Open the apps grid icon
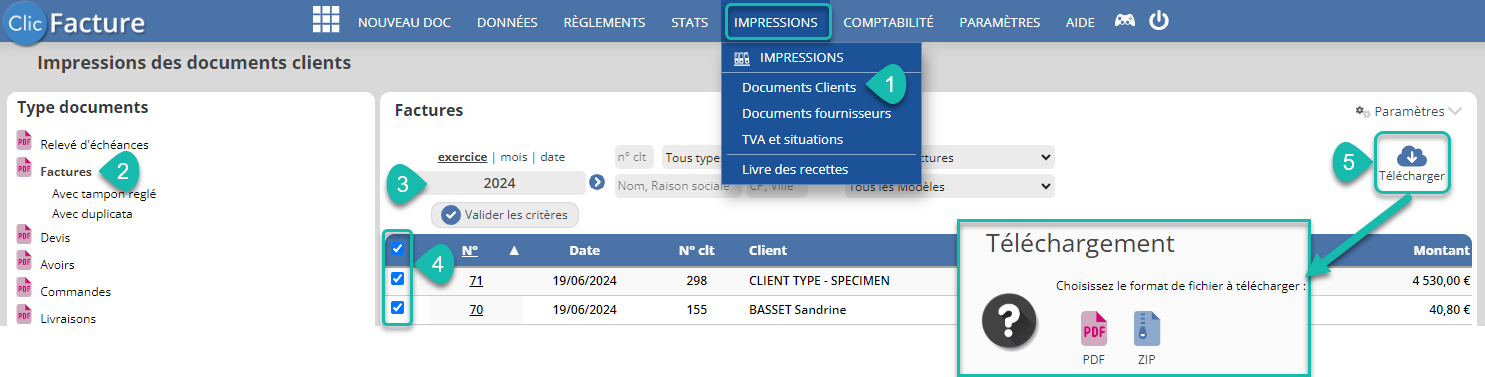Screen dimensions: 1485x377 coord(326,20)
